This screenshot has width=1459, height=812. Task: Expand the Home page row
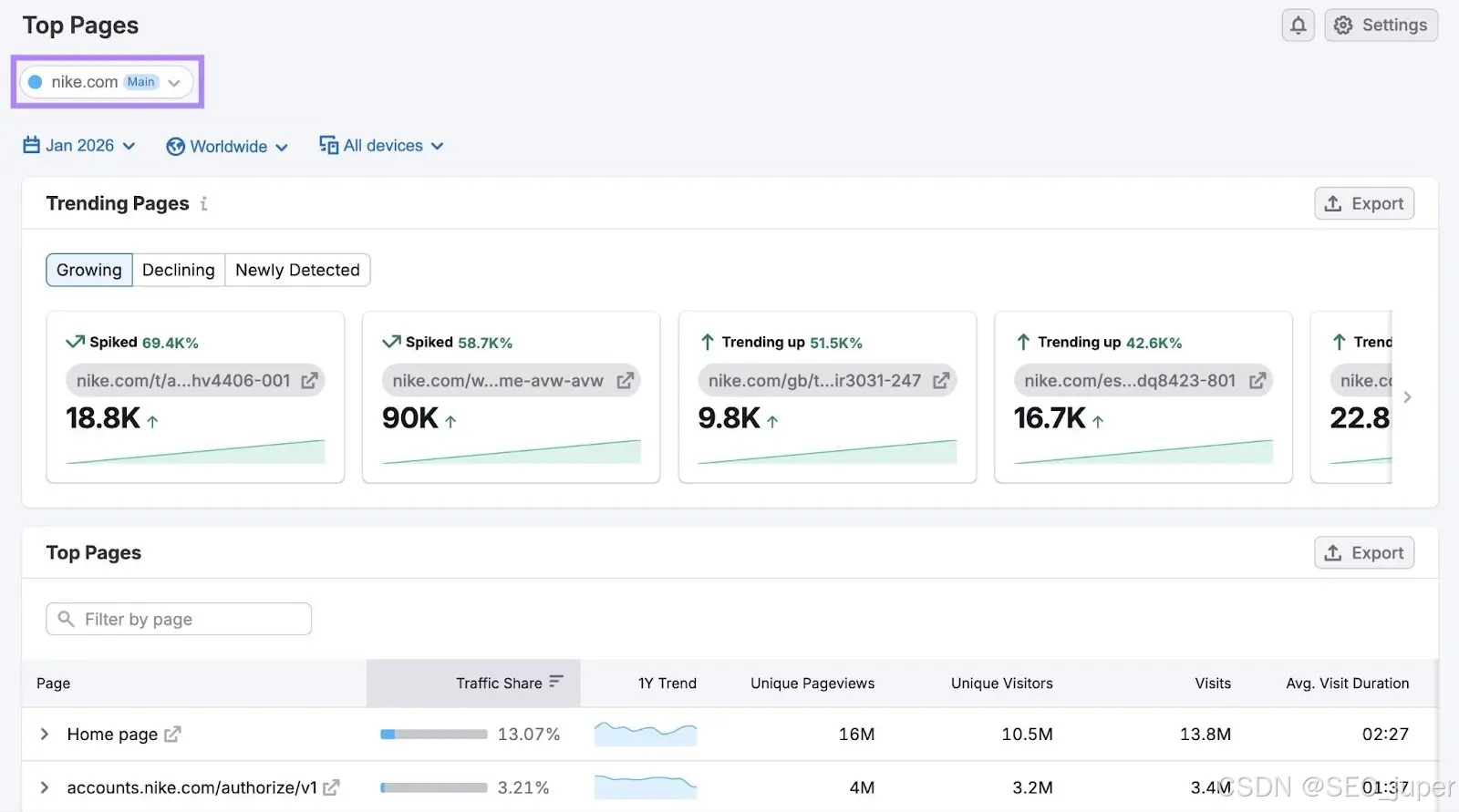click(44, 734)
